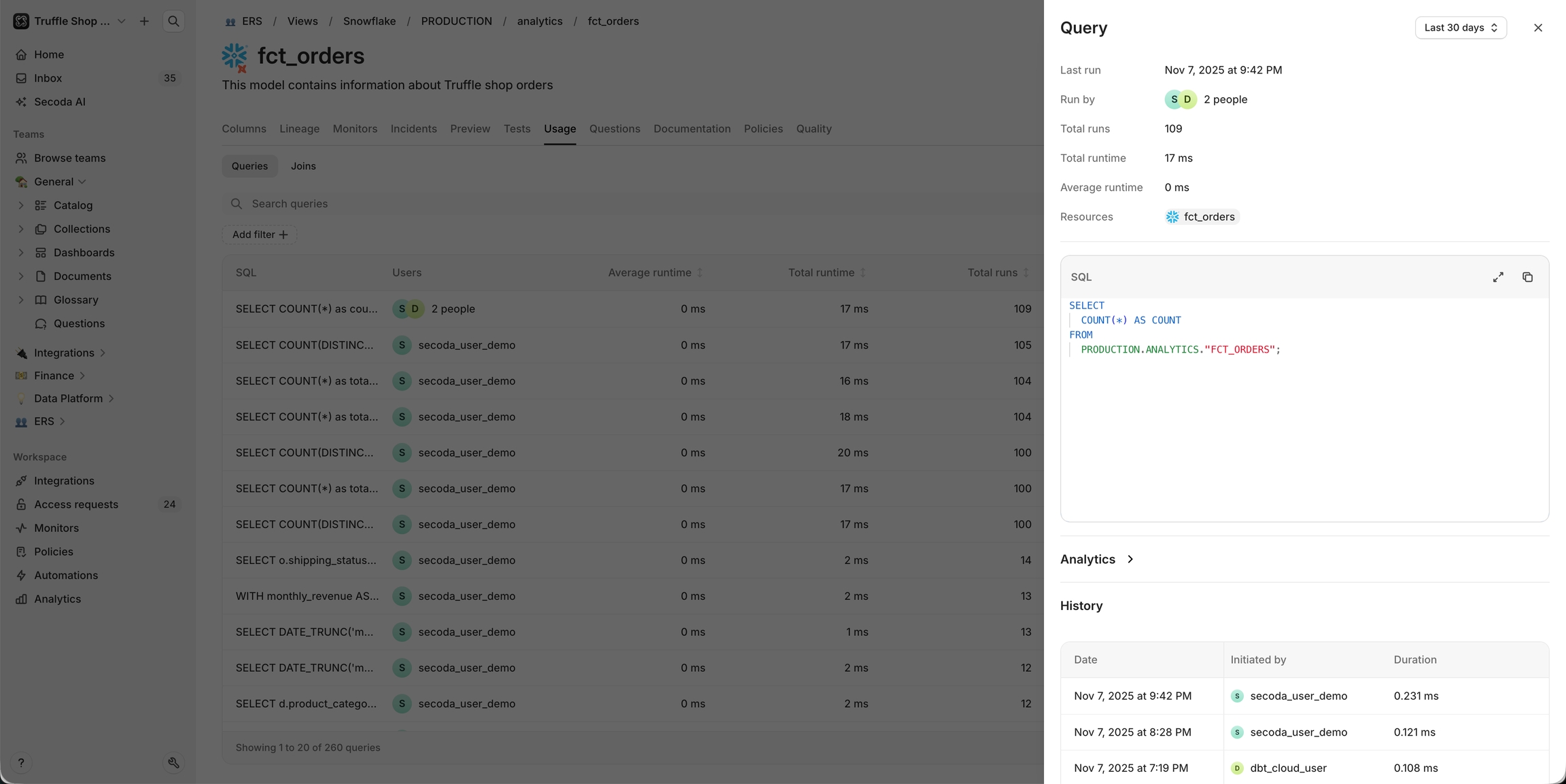Copy the SQL query to clipboard
This screenshot has height=784, width=1566.
point(1527,277)
